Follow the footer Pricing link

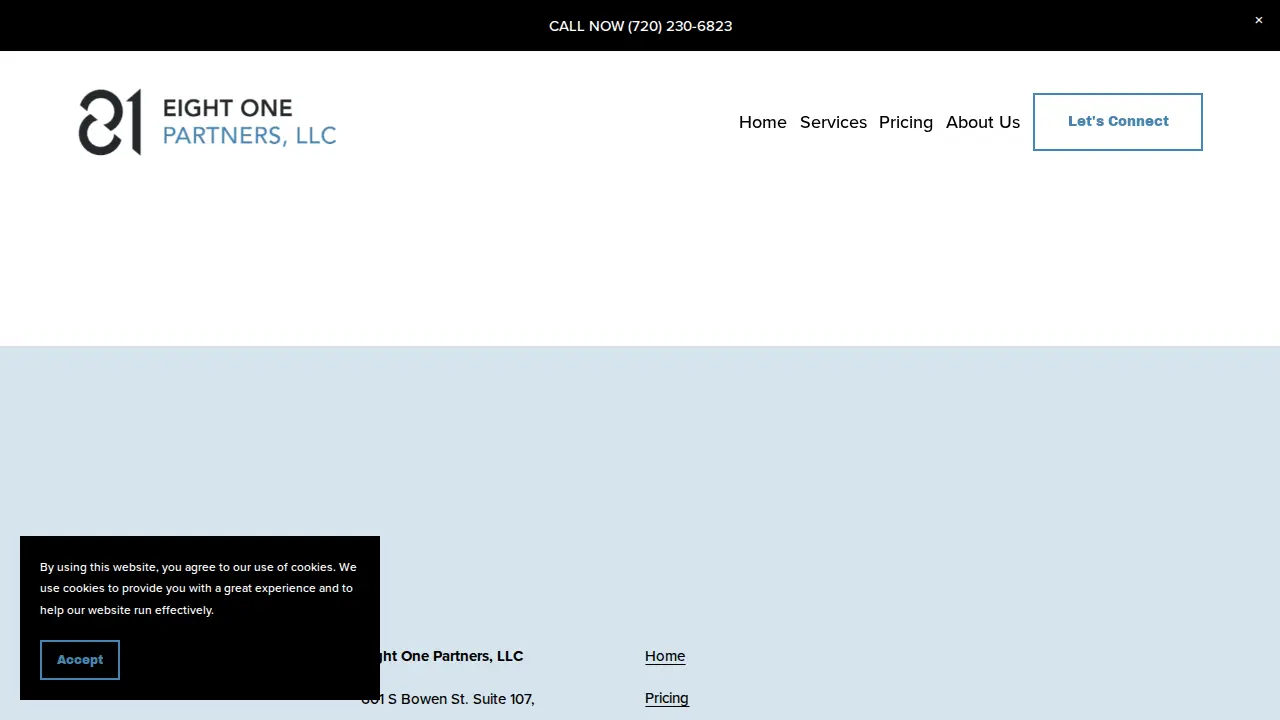point(667,698)
